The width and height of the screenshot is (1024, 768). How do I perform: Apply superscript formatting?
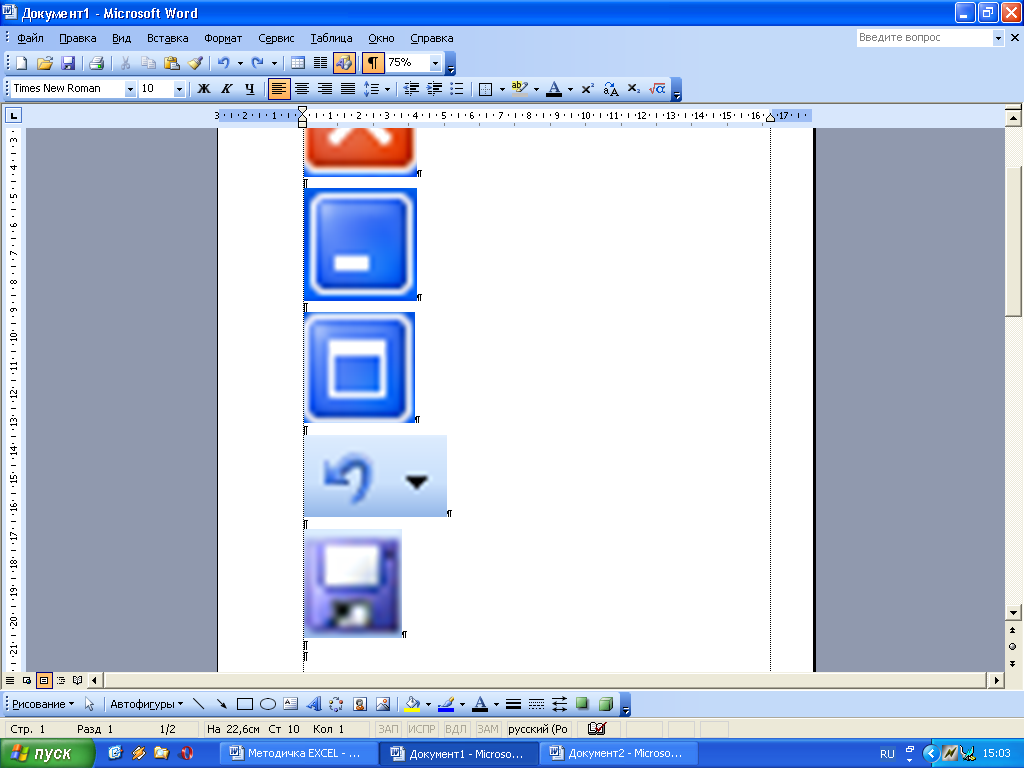click(588, 89)
